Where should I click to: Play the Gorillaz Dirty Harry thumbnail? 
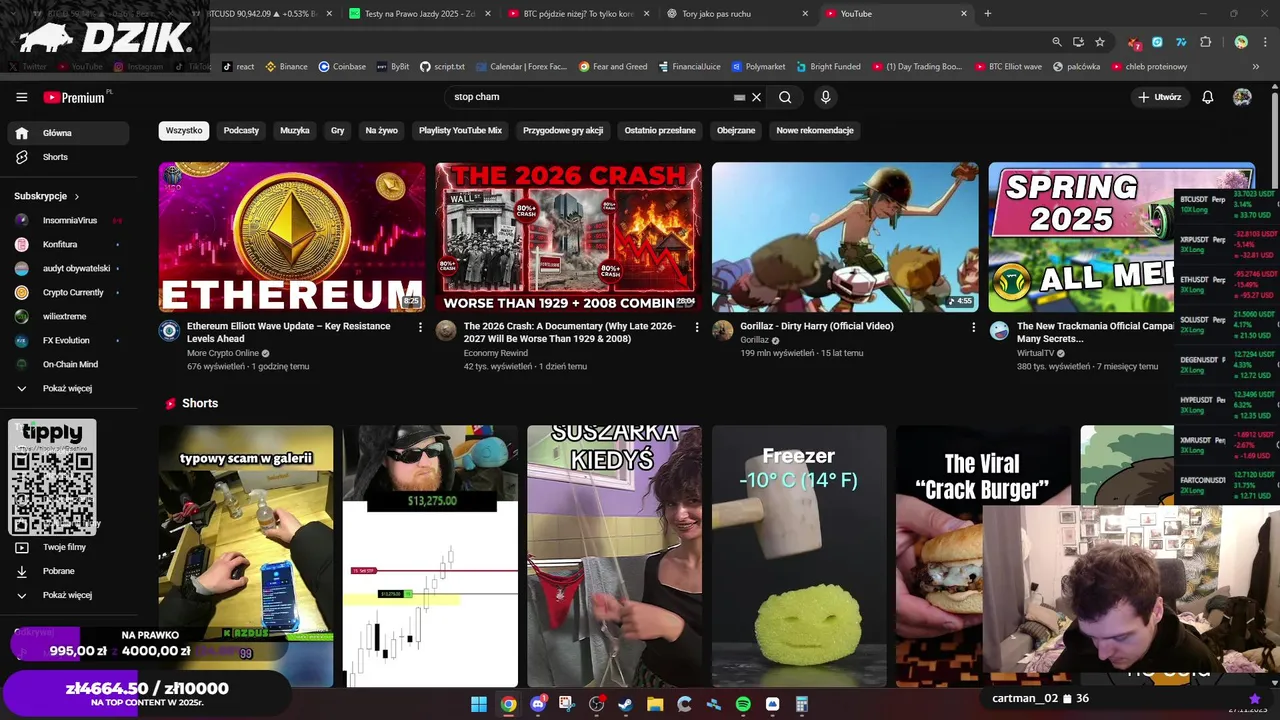click(x=845, y=237)
